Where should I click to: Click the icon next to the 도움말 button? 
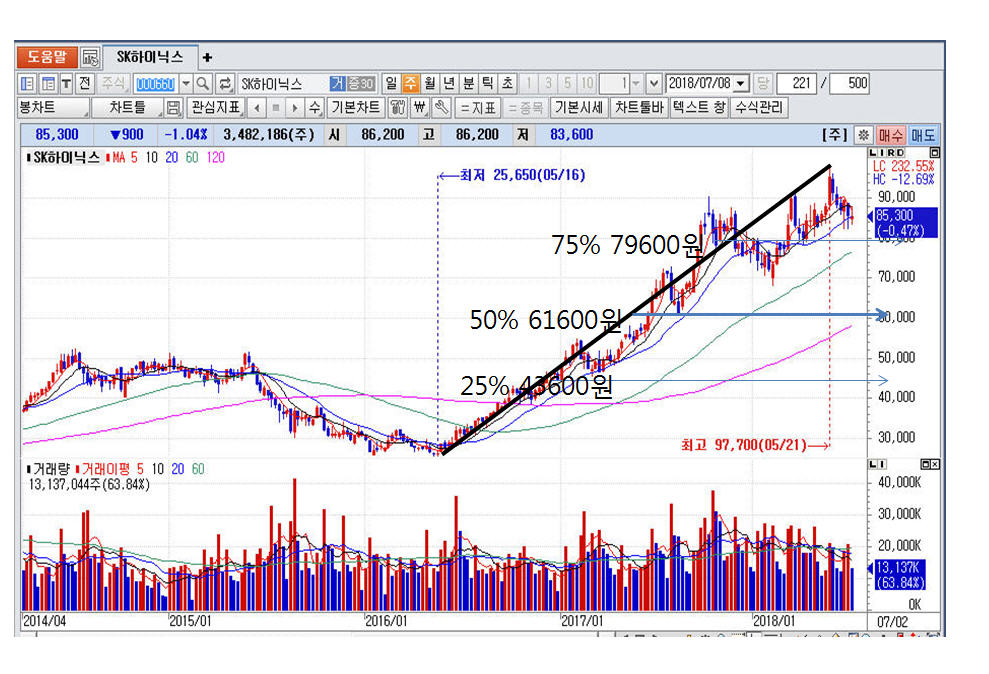tap(90, 57)
